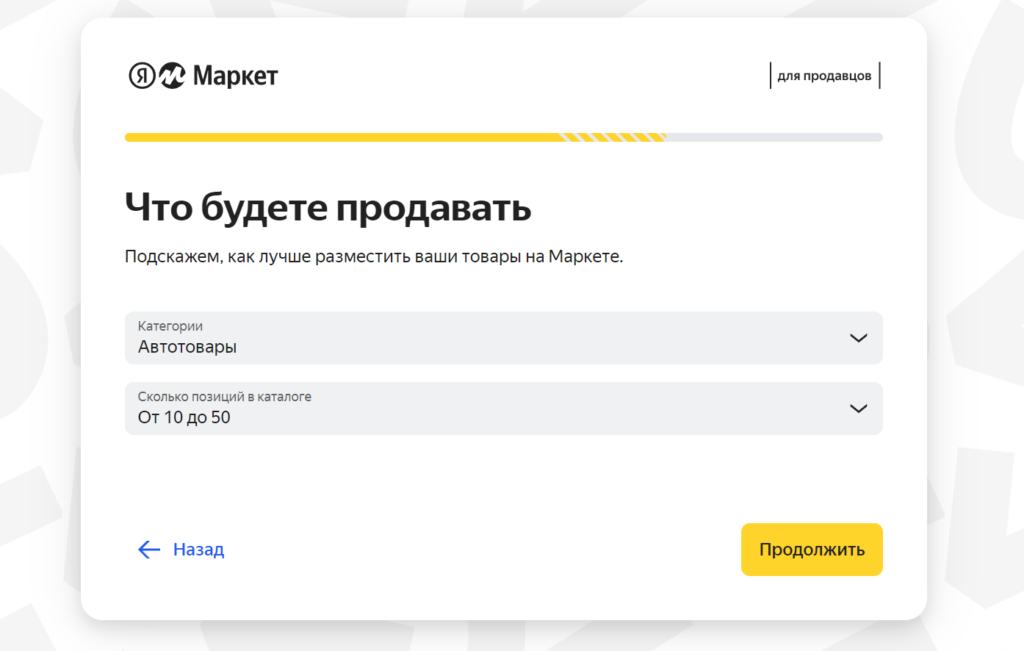
Task: Click the Маркет wordmark in header
Action: (235, 76)
